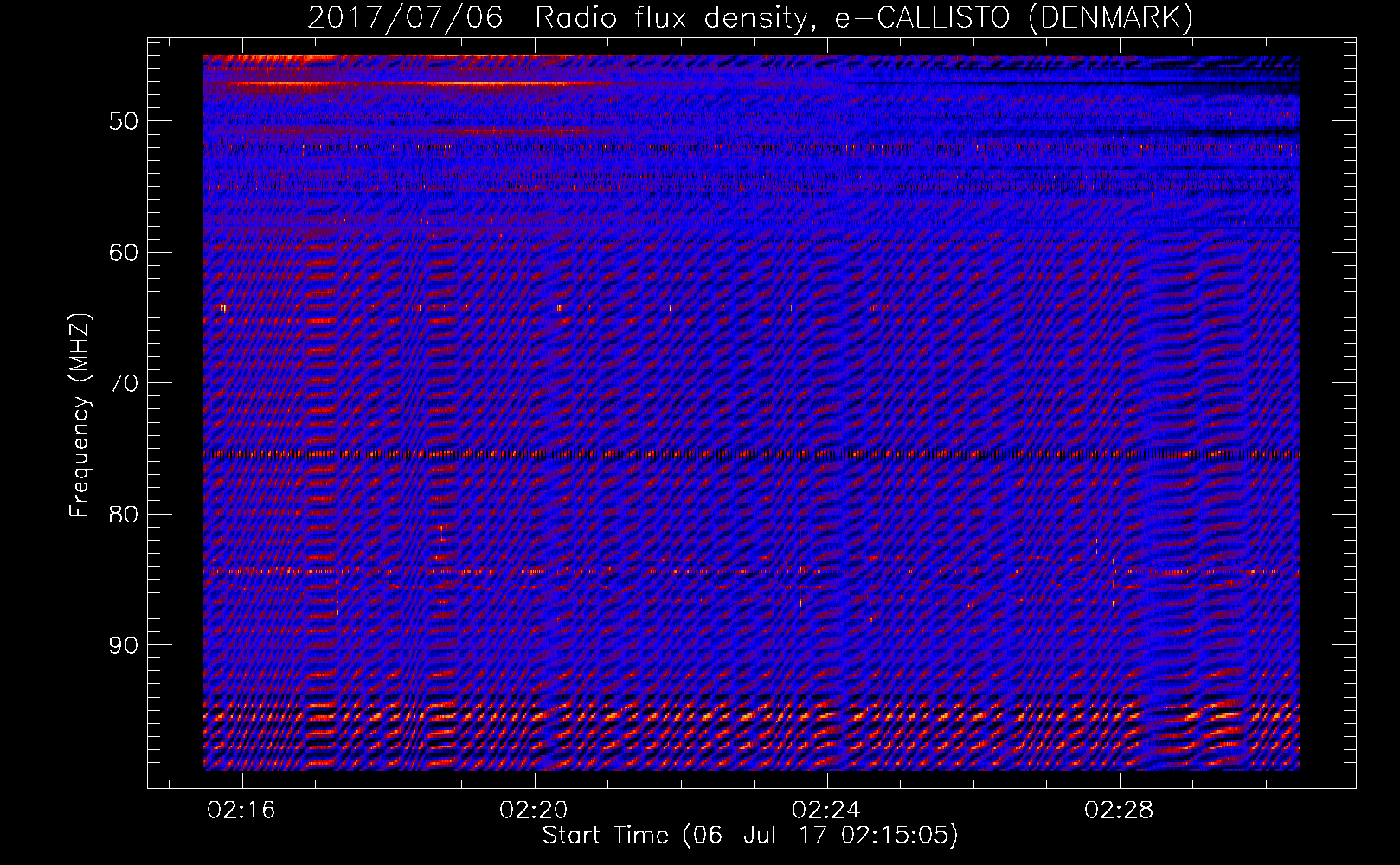Click the 90 frequency tick label
The width and height of the screenshot is (1400, 865).
coord(124,645)
